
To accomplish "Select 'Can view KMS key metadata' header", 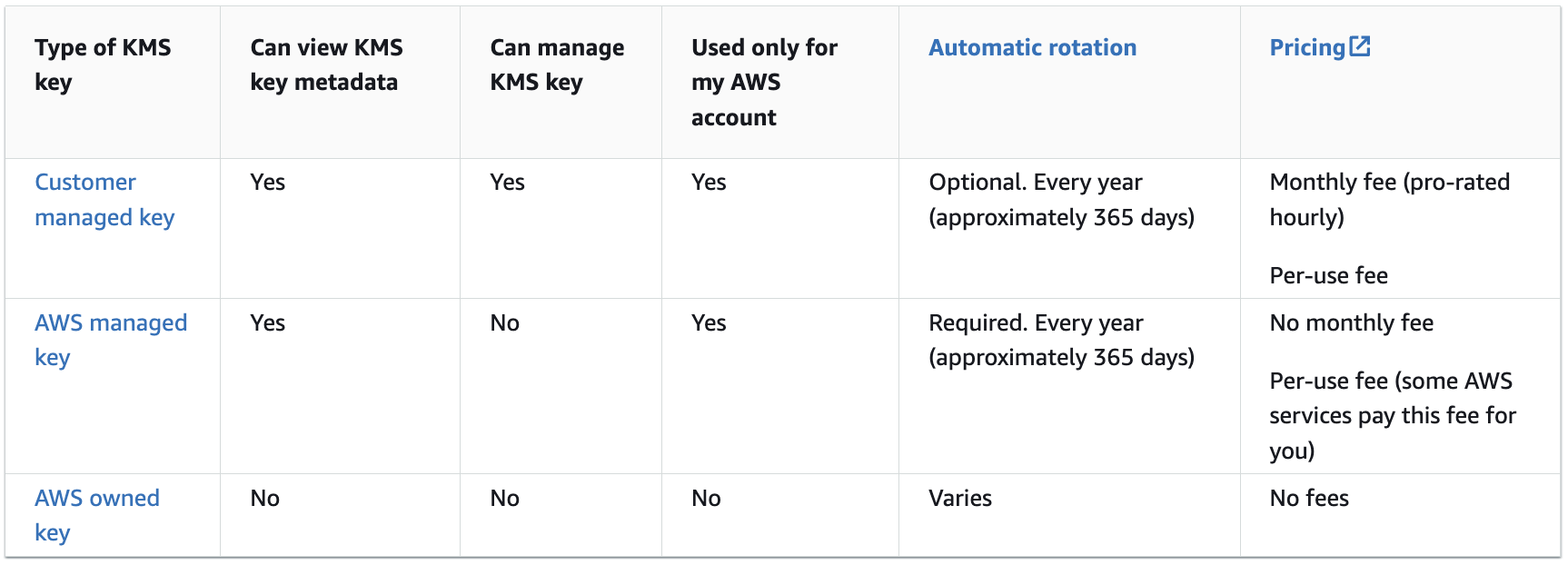I will [x=326, y=64].
